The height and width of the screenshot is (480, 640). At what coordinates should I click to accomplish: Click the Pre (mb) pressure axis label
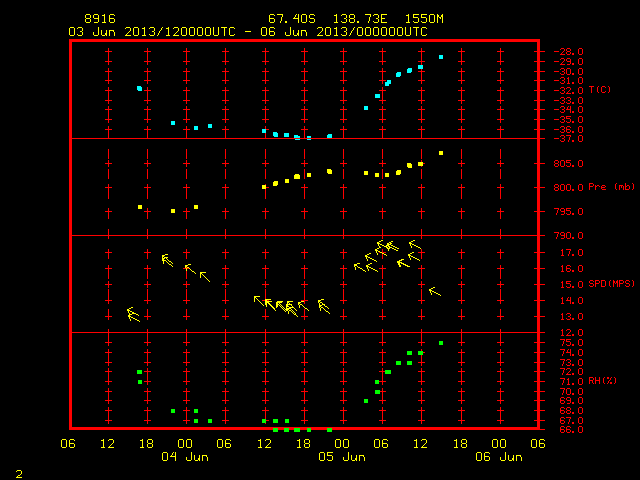pos(611,187)
